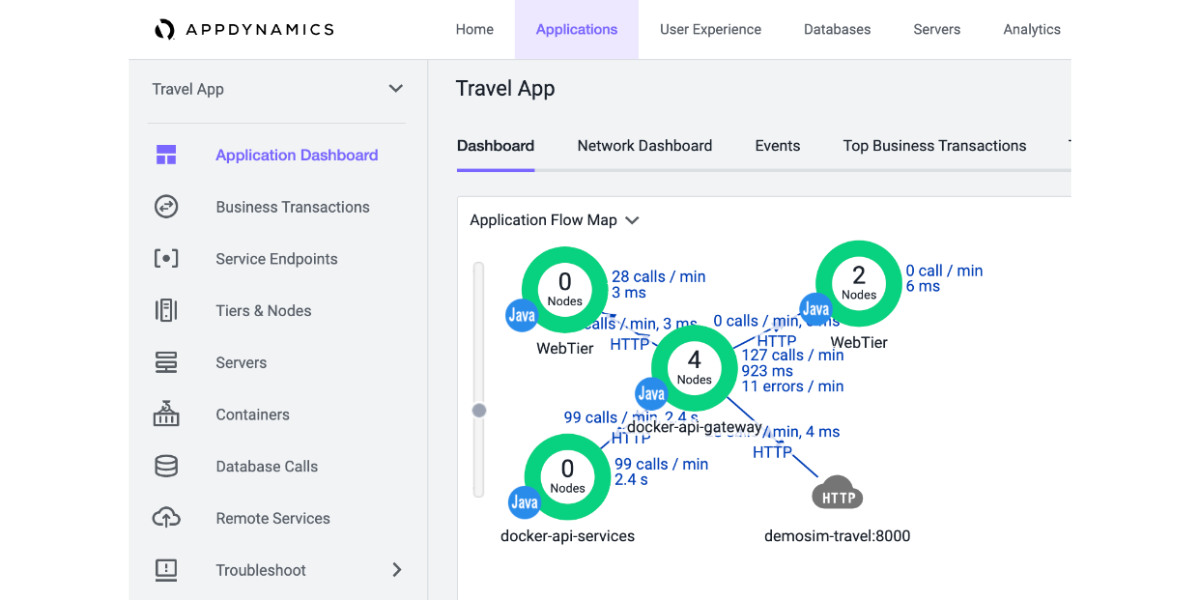Click Java badge on docker-api-services node
The width and height of the screenshot is (1200, 600).
524,503
